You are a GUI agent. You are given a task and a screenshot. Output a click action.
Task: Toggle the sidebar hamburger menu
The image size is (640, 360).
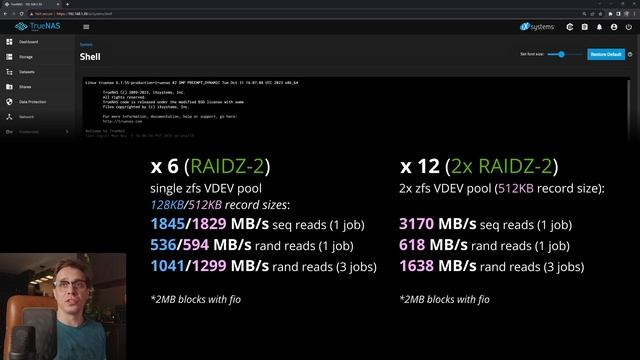click(86, 27)
